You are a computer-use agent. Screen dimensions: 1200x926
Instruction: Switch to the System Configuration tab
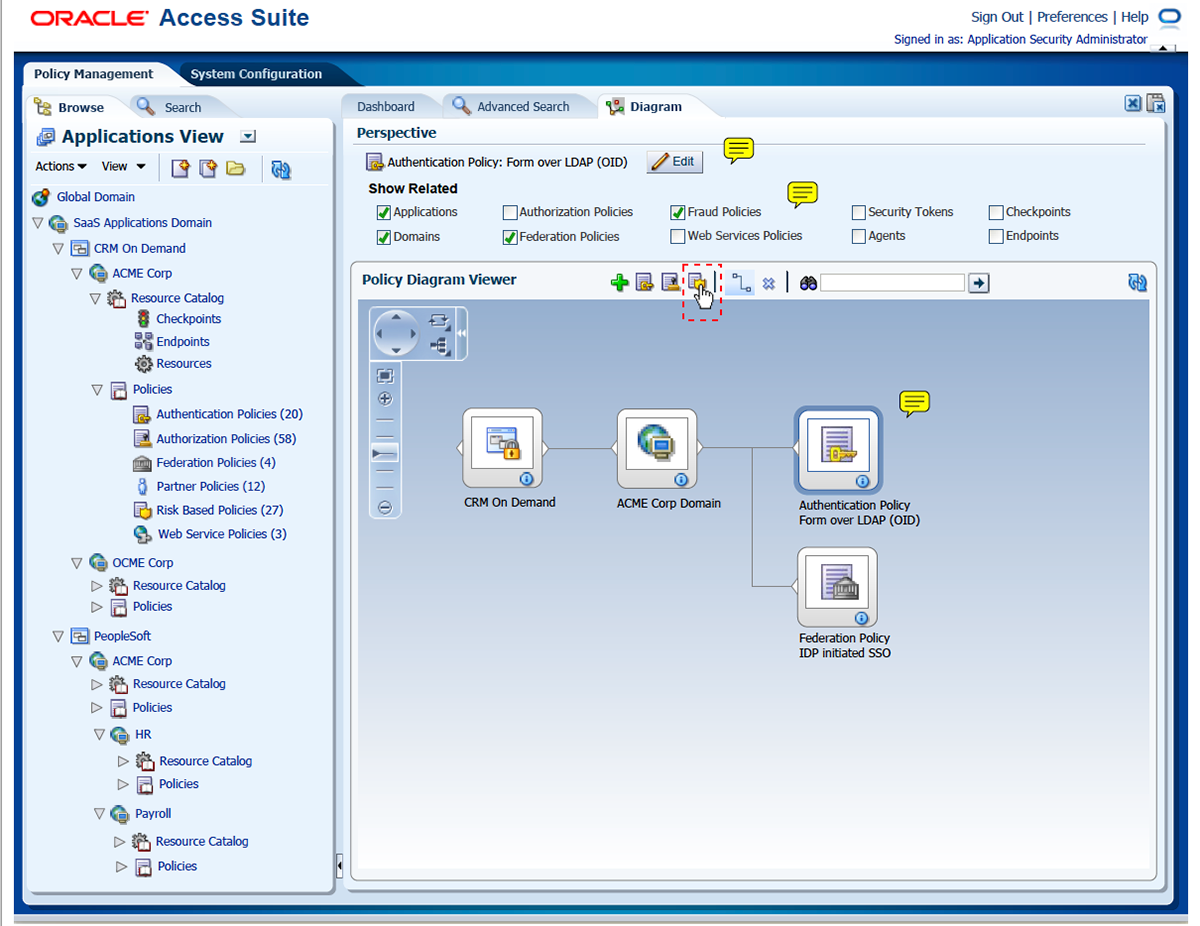coord(256,74)
